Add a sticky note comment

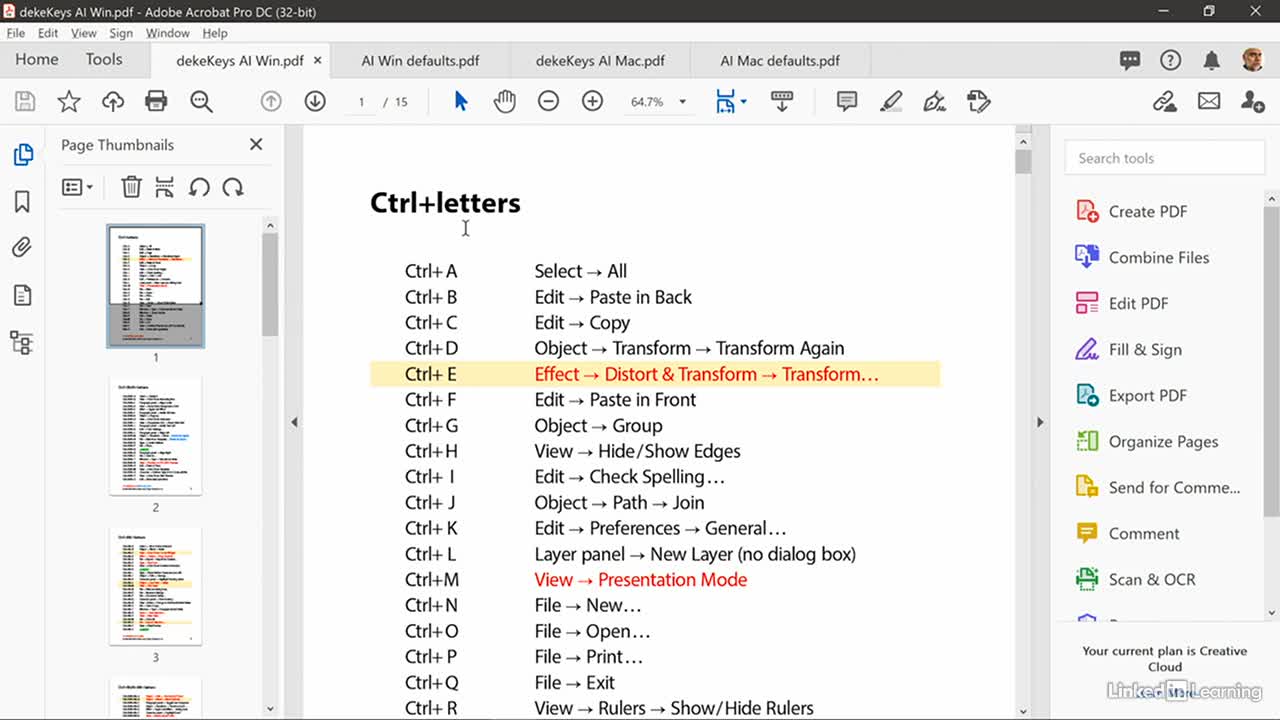[x=847, y=101]
